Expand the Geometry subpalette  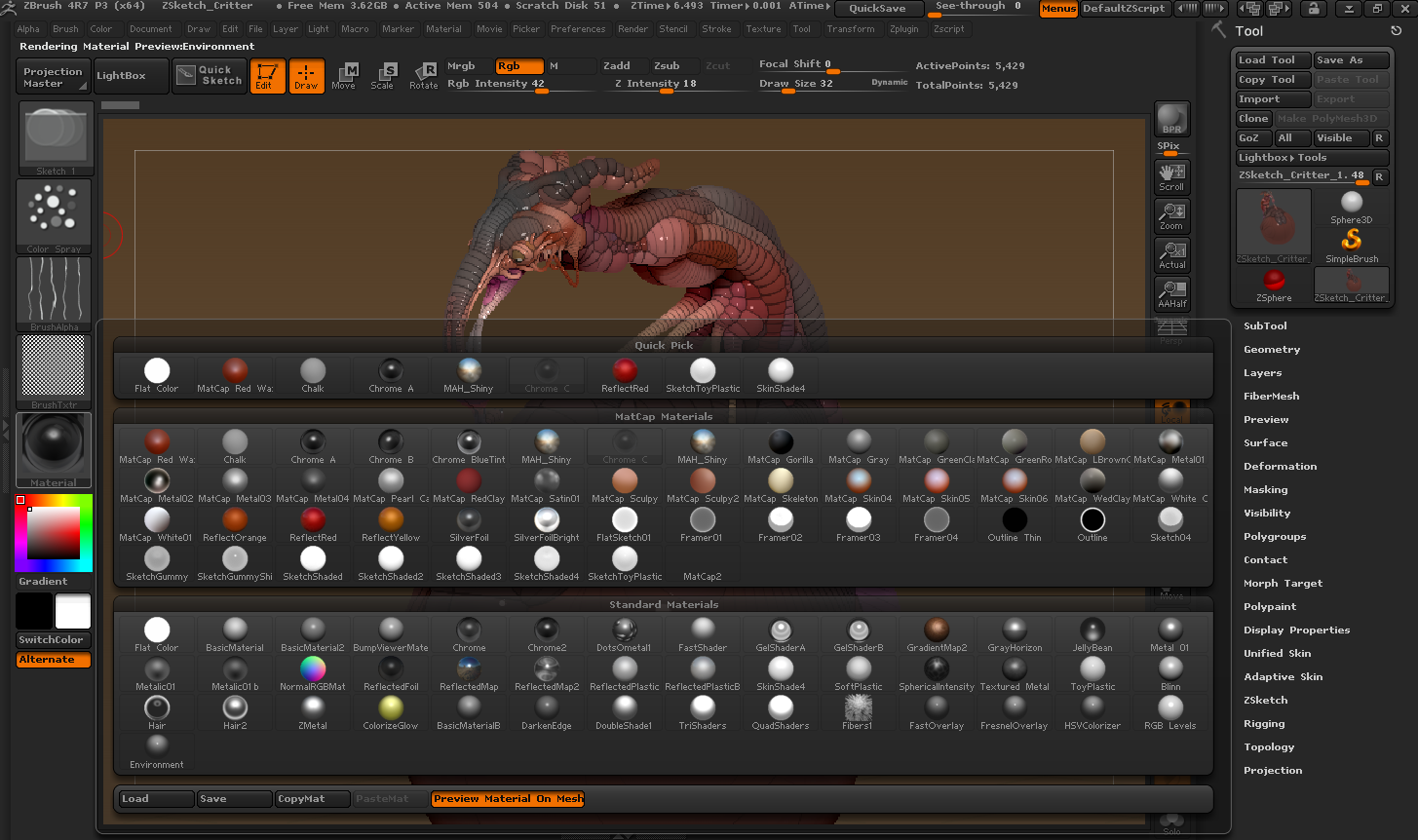tap(1272, 350)
